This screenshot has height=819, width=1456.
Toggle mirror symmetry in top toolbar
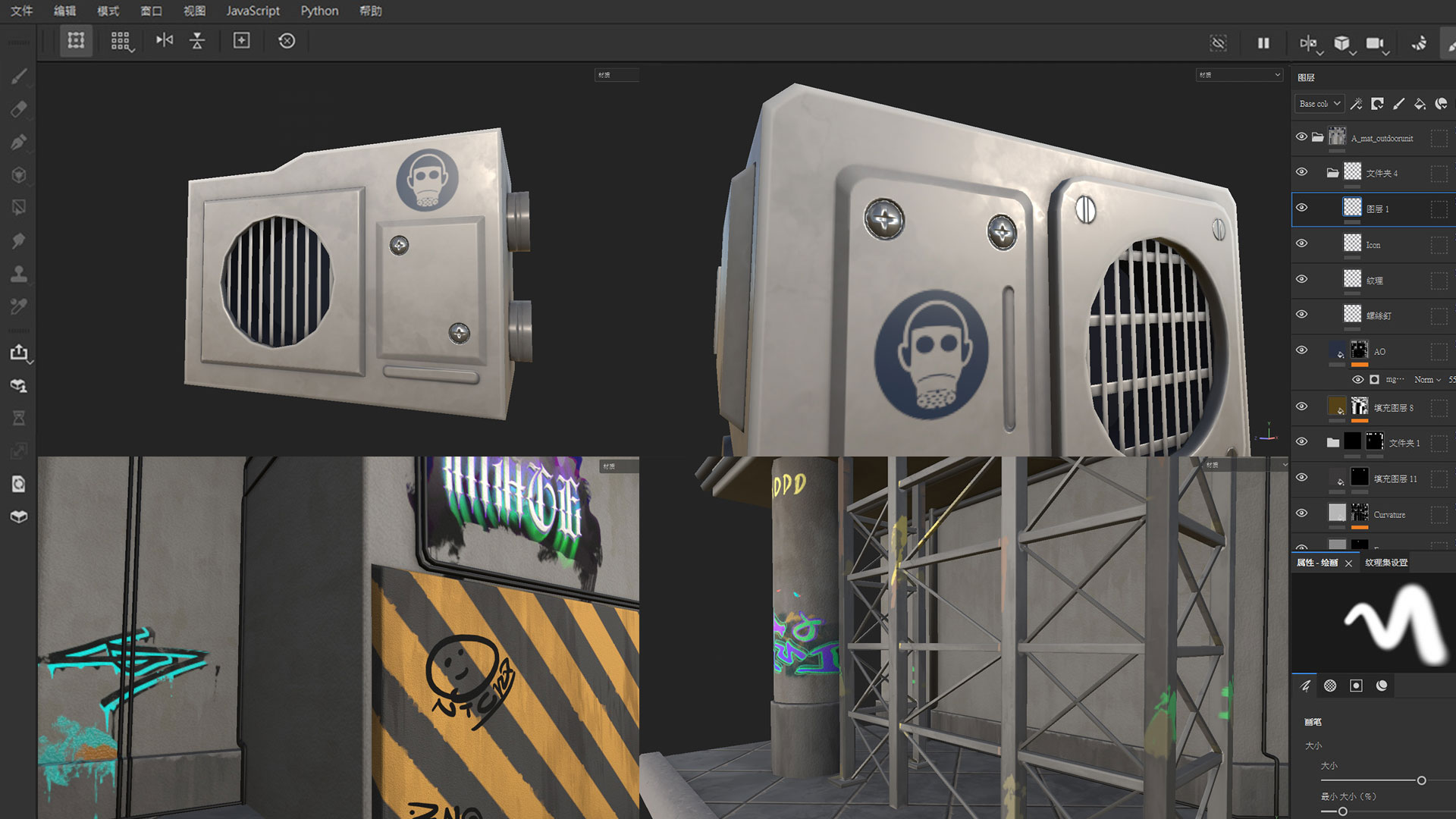1308,43
